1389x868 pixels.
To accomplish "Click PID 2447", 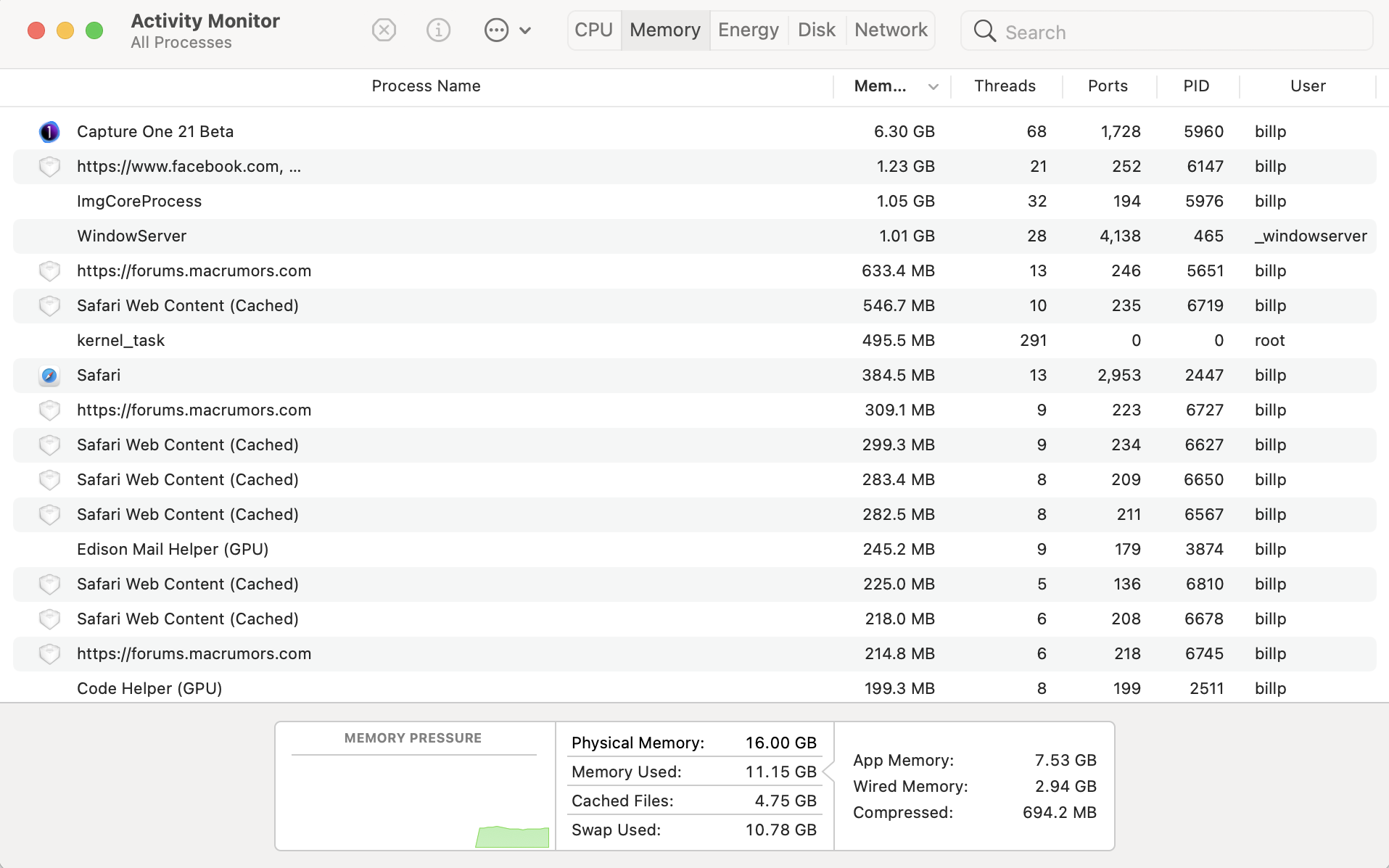I will click(1204, 376).
